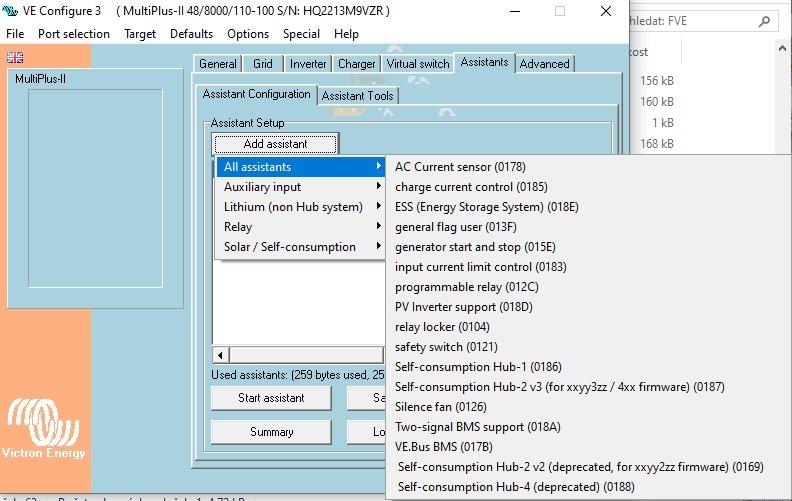Click the 1 kB file size entry
This screenshot has width=792, height=501.
click(x=663, y=123)
